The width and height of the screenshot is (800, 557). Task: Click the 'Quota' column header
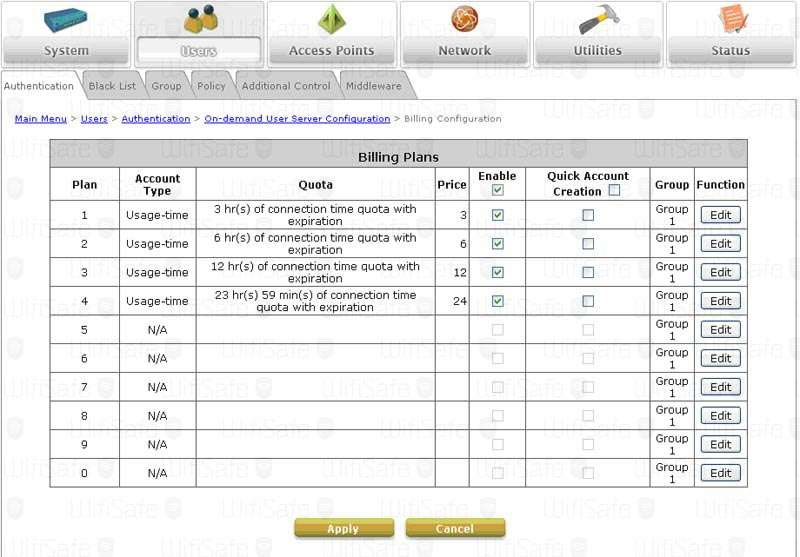tap(315, 185)
